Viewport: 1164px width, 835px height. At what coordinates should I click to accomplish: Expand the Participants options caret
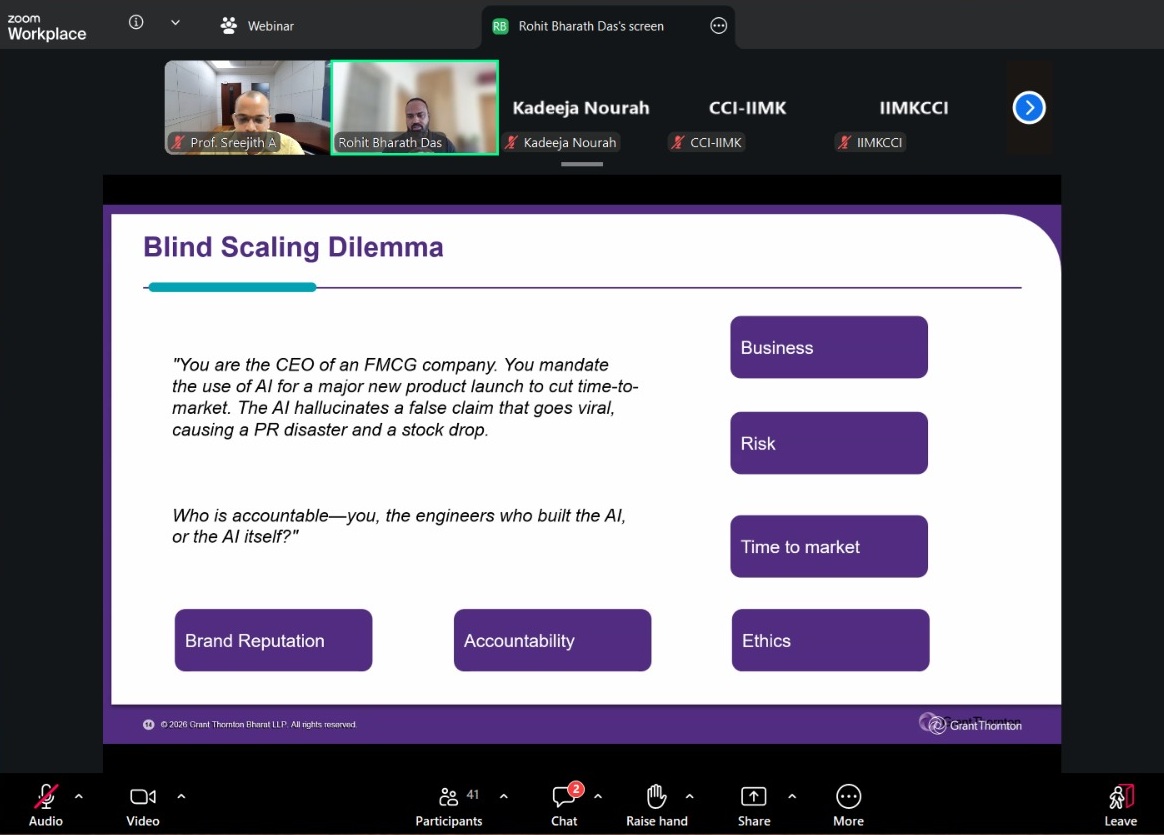pyautogui.click(x=504, y=796)
